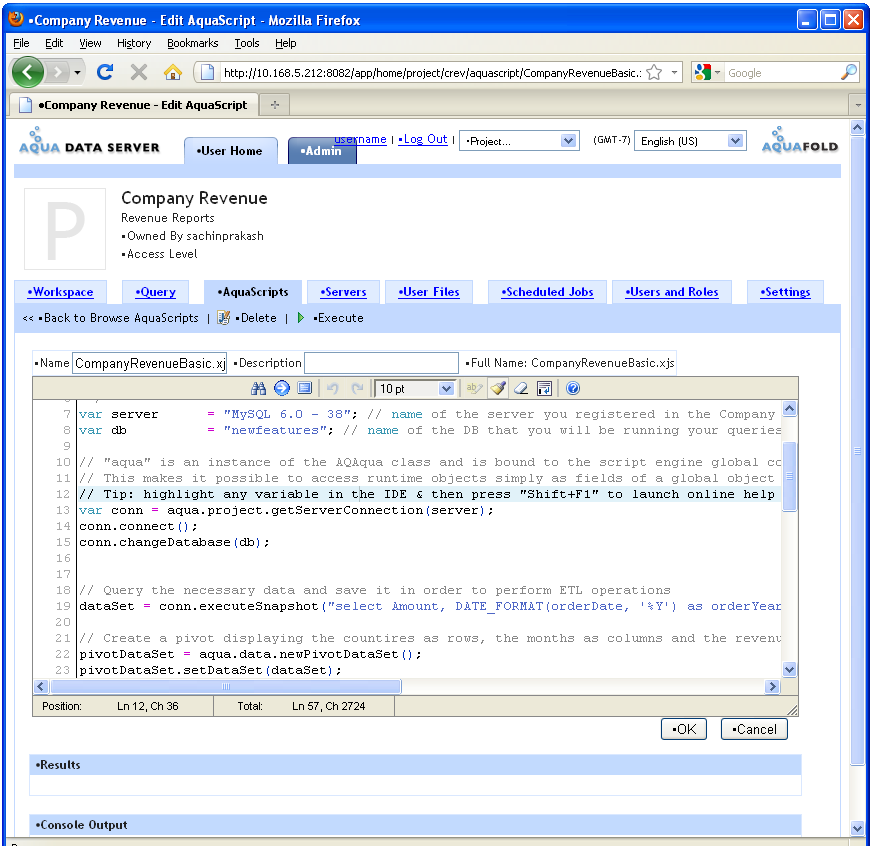Open the Servers tab
The width and height of the screenshot is (872, 846).
[343, 292]
